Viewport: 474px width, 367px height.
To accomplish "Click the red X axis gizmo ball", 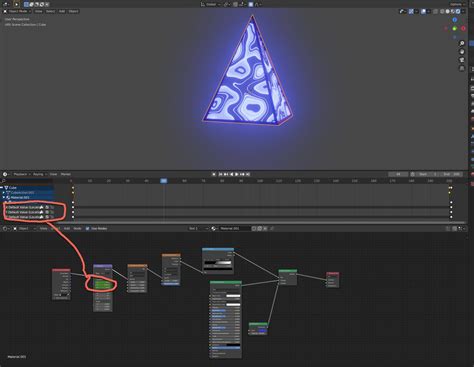I will [x=463, y=29].
